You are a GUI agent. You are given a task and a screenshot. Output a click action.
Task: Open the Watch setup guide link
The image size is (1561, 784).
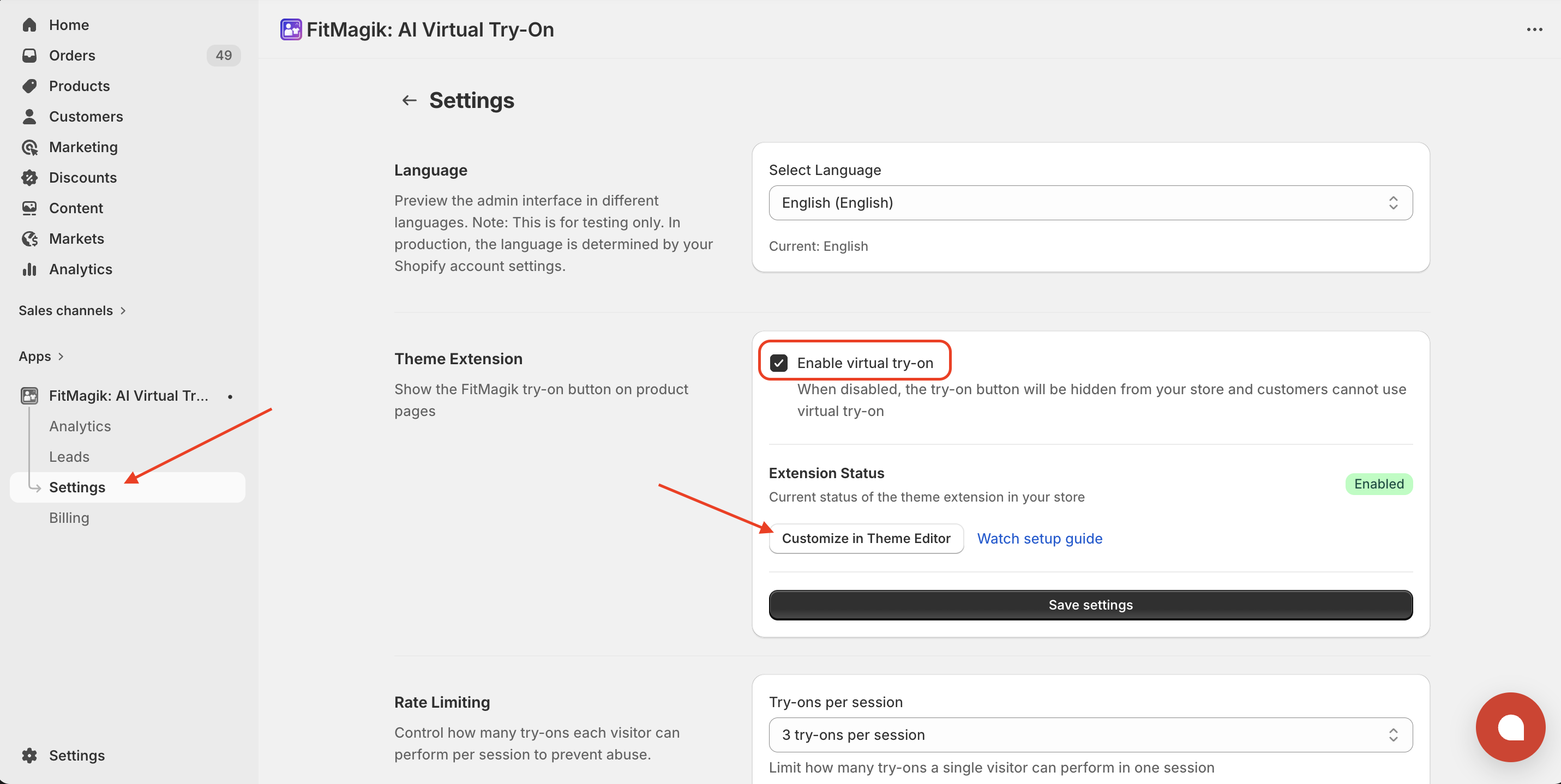pos(1039,539)
